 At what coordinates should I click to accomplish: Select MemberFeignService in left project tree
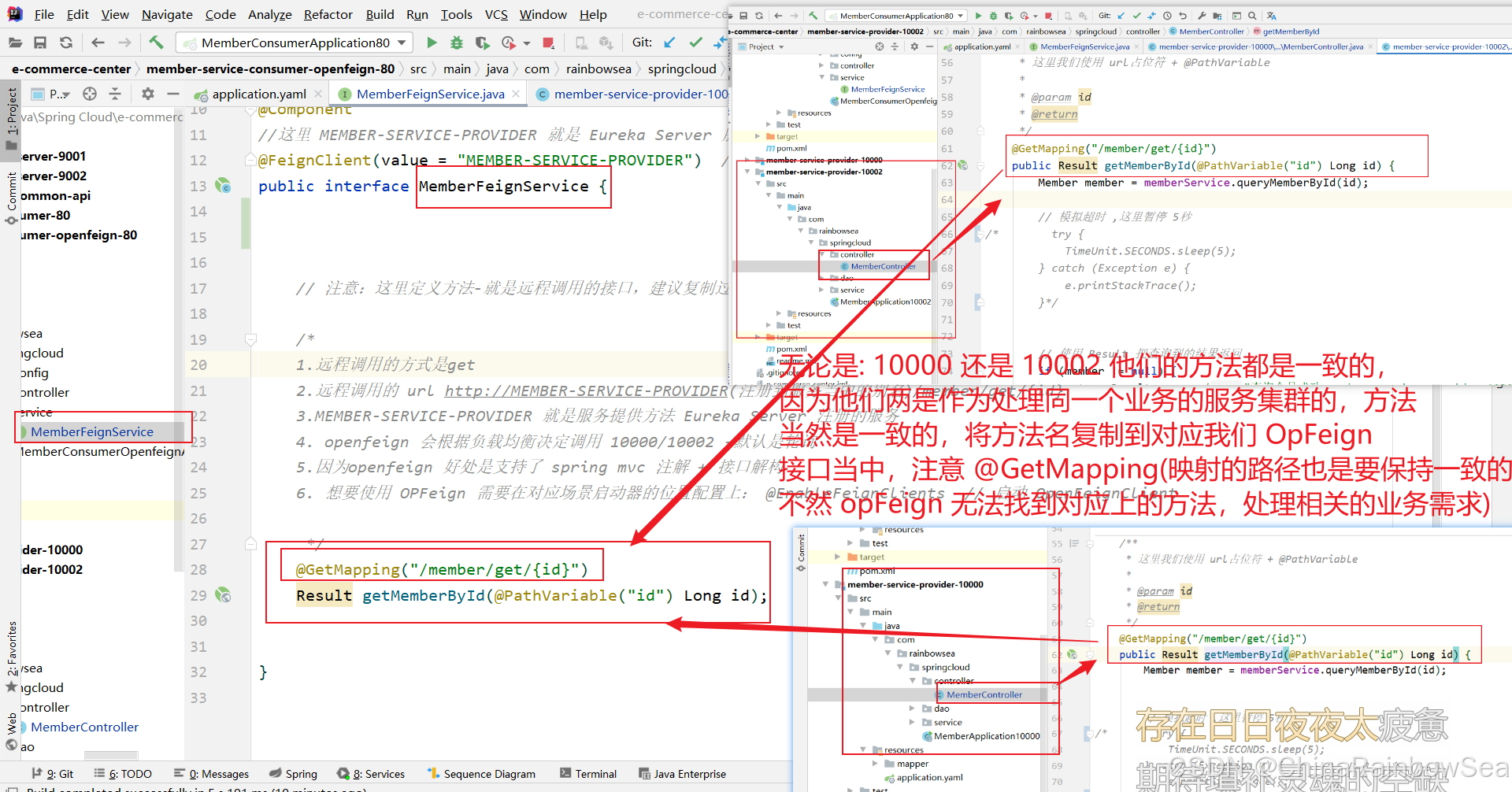[92, 431]
